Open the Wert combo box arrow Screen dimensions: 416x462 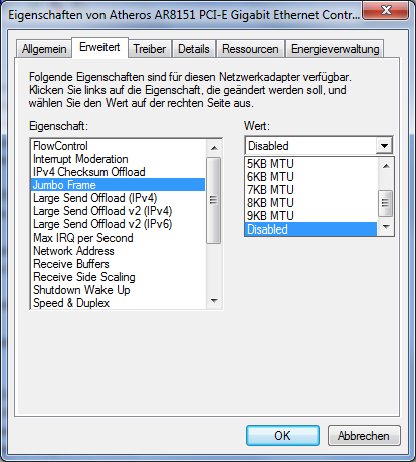[384, 146]
